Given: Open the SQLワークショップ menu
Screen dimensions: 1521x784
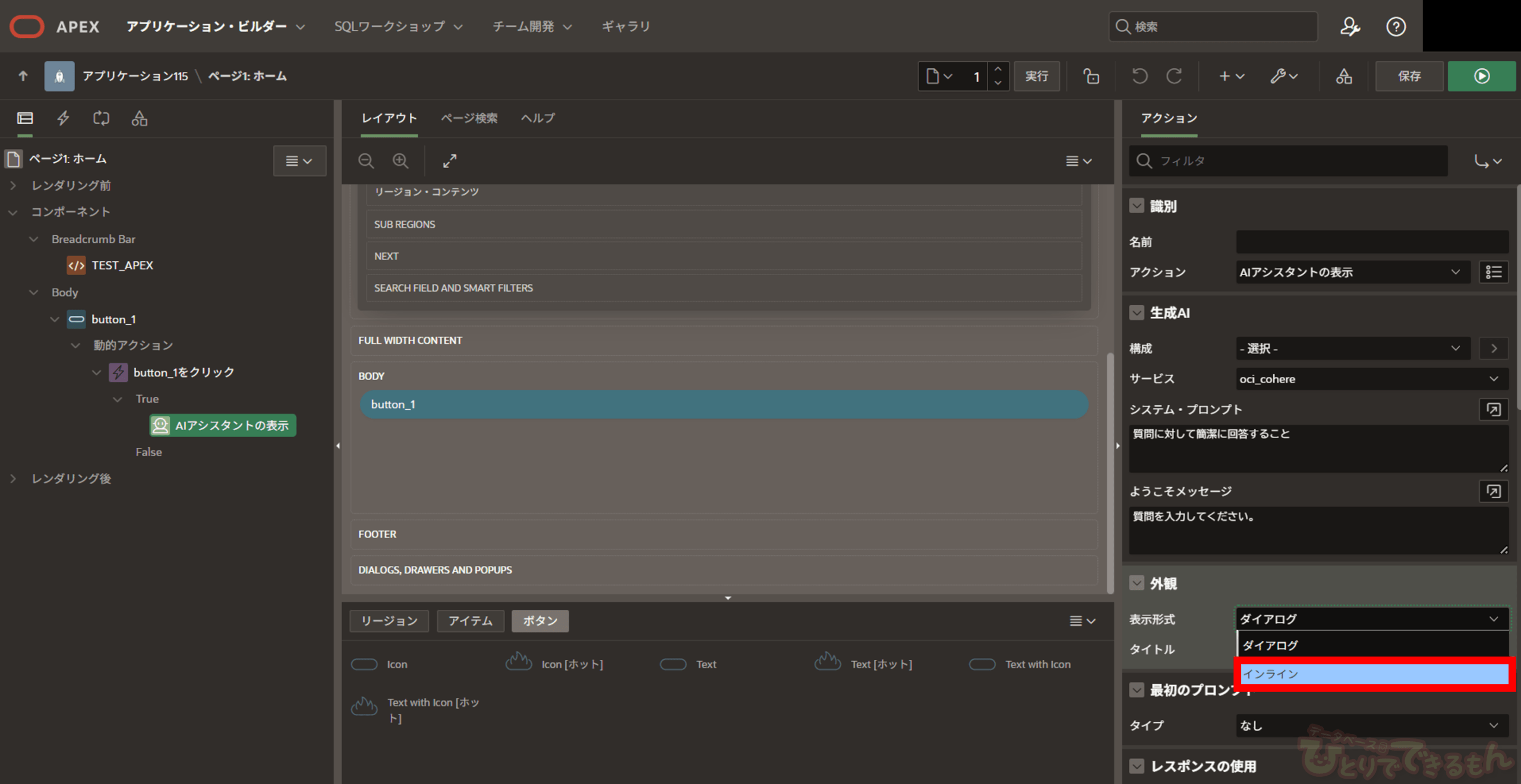Looking at the screenshot, I should click(x=398, y=27).
